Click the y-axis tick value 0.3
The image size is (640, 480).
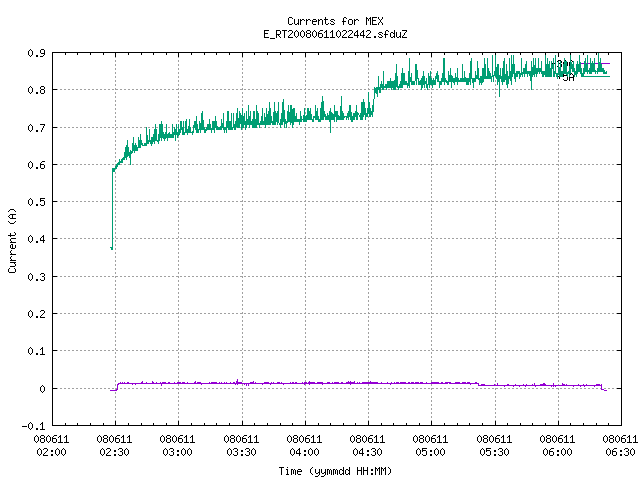[36, 277]
